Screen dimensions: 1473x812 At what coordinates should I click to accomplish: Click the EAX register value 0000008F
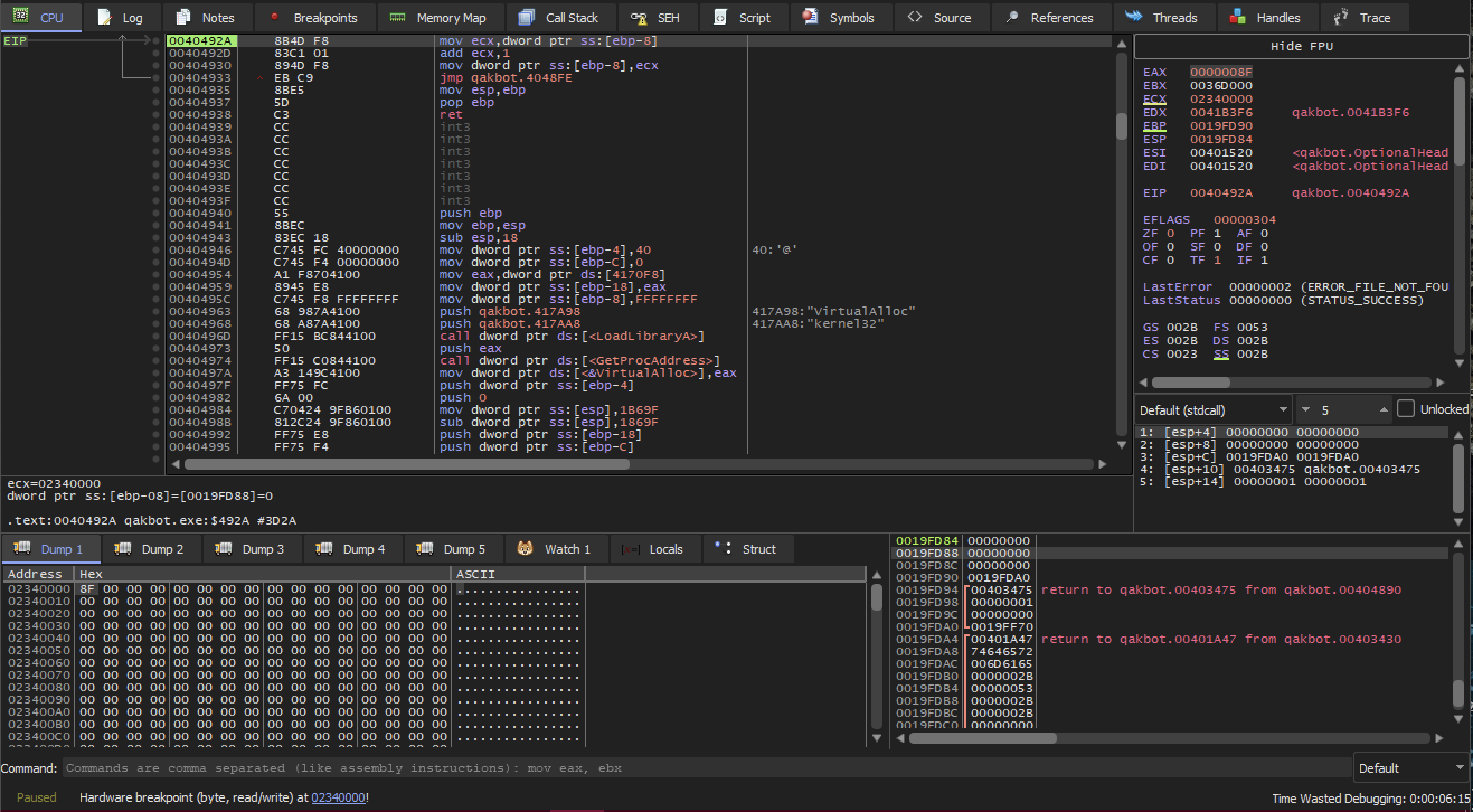point(1221,72)
